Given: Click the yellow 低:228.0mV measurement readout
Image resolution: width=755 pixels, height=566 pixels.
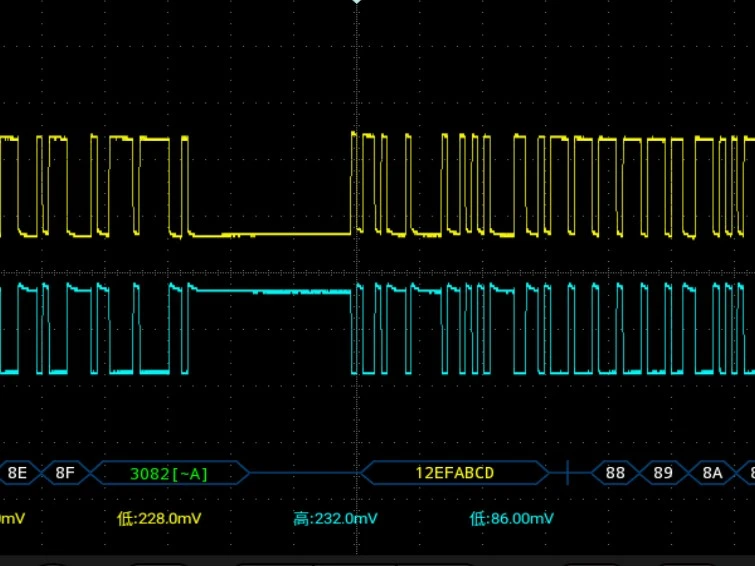Looking at the screenshot, I should coord(159,518).
